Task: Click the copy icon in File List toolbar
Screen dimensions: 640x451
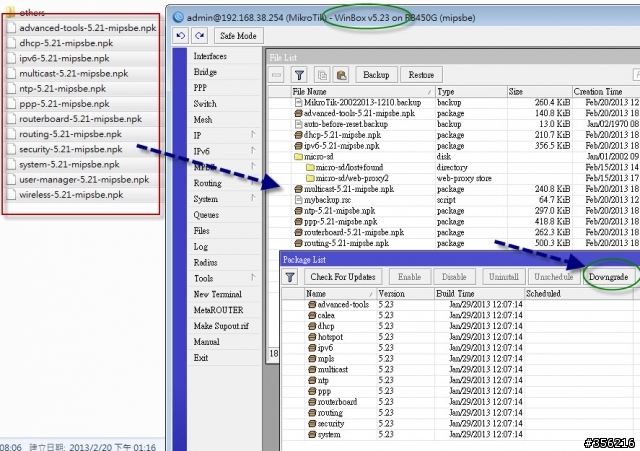Action: pos(322,75)
